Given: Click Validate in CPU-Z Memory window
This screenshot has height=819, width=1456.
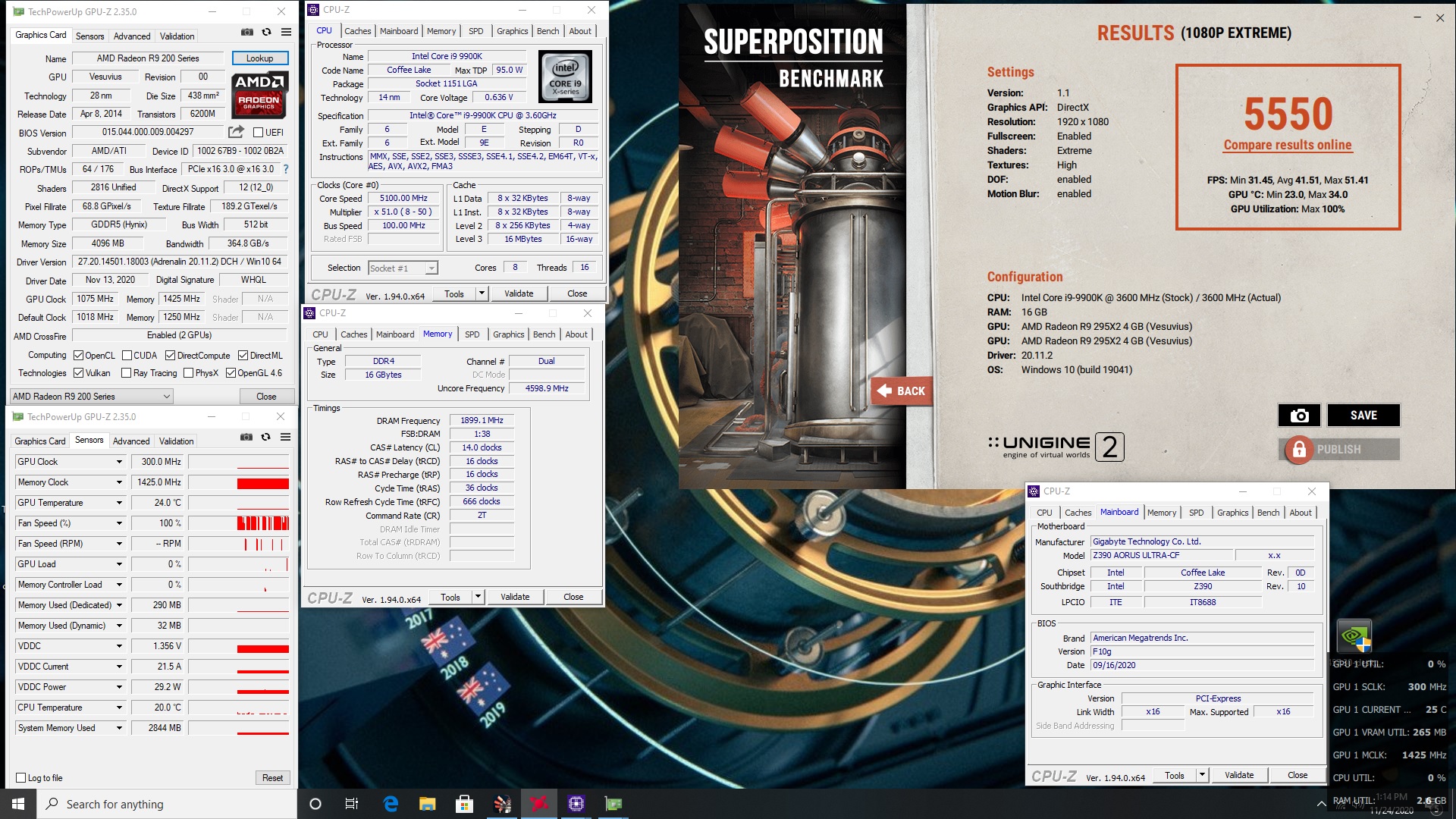Looking at the screenshot, I should [515, 597].
